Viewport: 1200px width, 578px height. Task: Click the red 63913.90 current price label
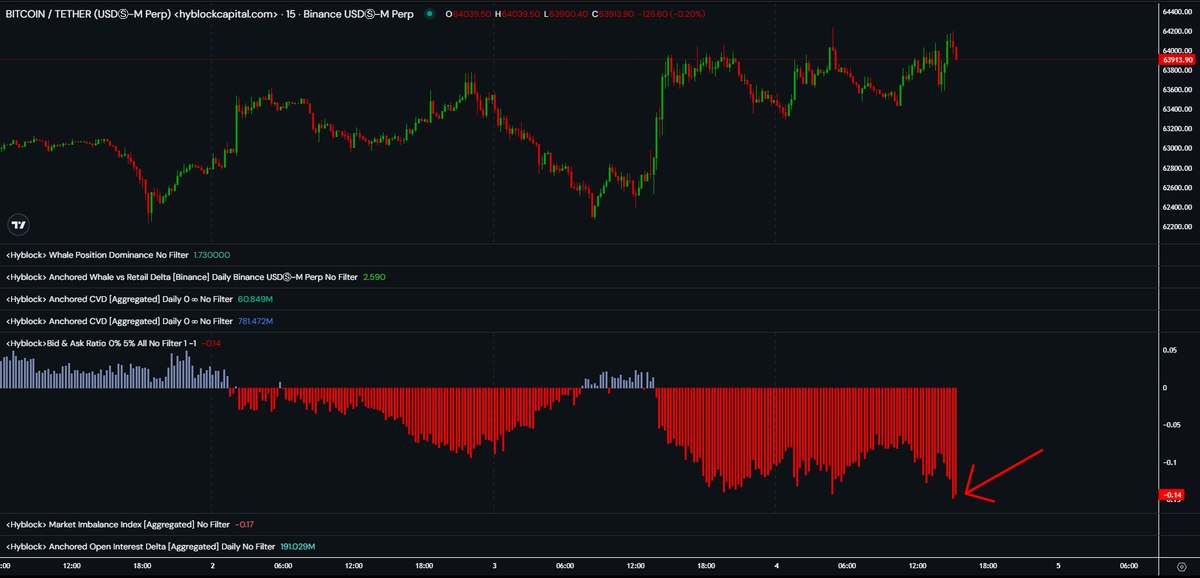point(1177,60)
